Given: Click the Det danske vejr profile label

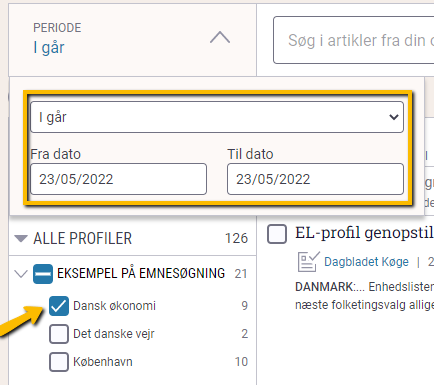Looking at the screenshot, I should click(x=114, y=334).
